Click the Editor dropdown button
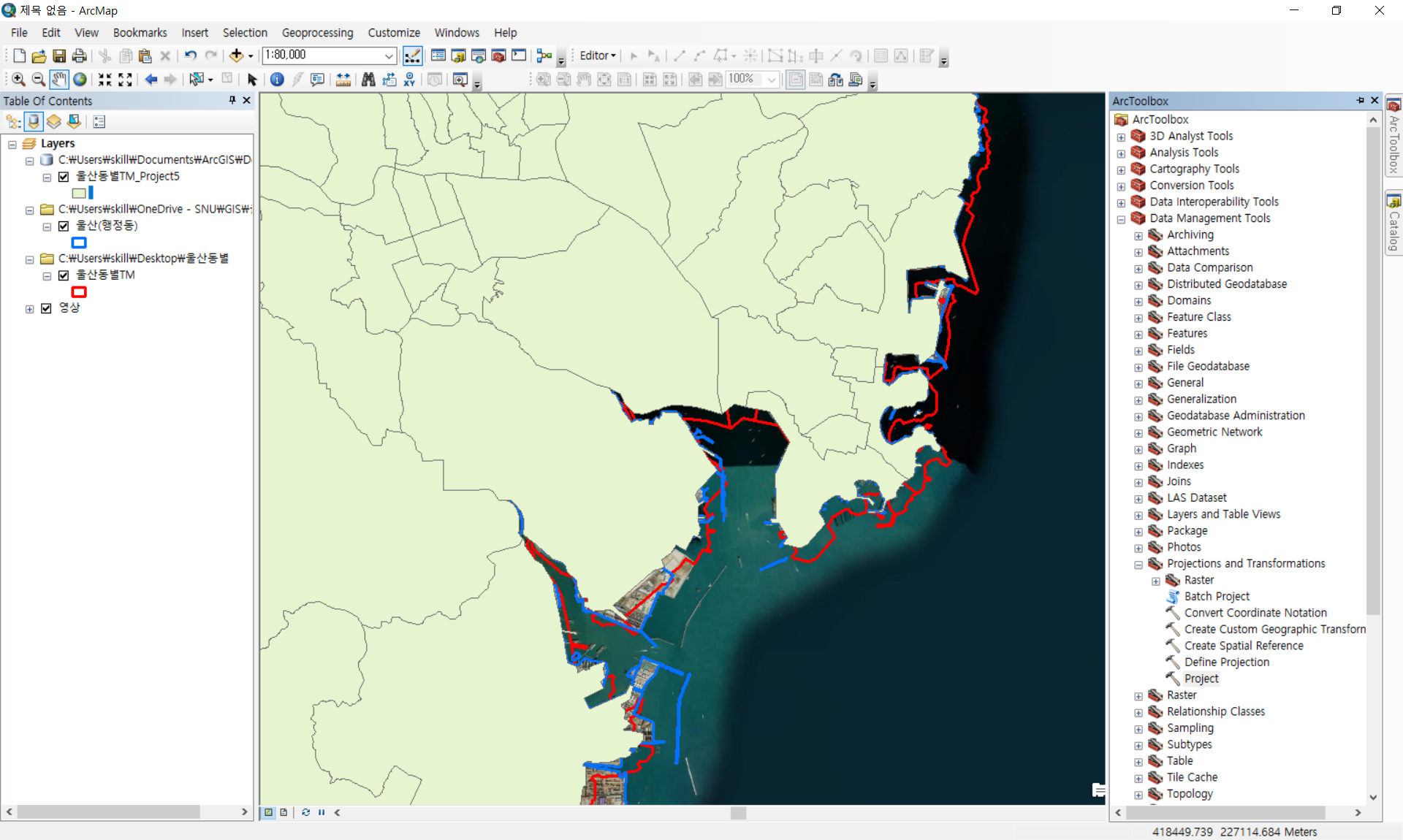Image resolution: width=1403 pixels, height=840 pixels. 598,56
